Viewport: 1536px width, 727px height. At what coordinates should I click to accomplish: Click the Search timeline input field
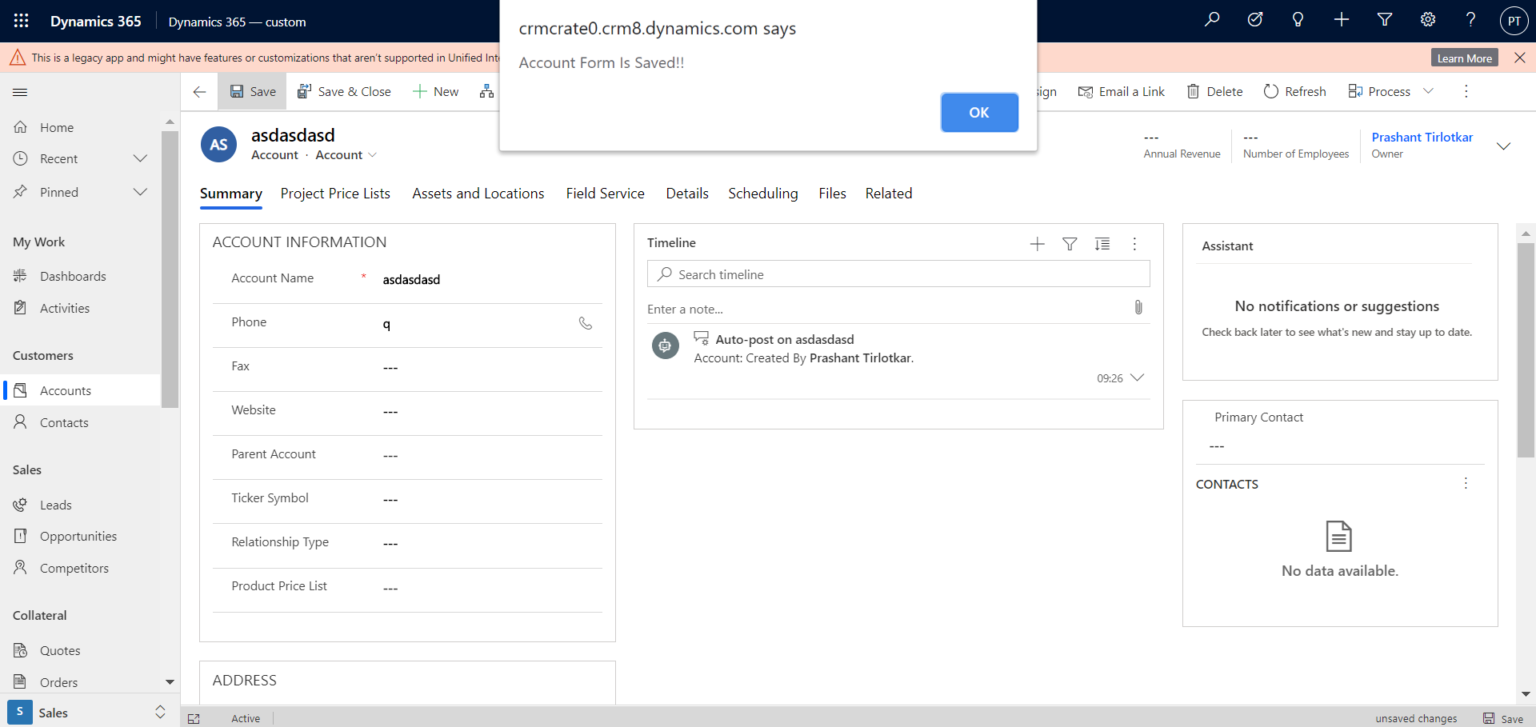pyautogui.click(x=898, y=274)
